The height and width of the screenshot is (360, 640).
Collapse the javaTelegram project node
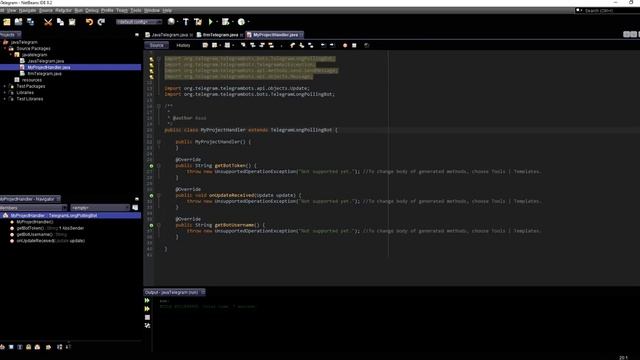1,42
